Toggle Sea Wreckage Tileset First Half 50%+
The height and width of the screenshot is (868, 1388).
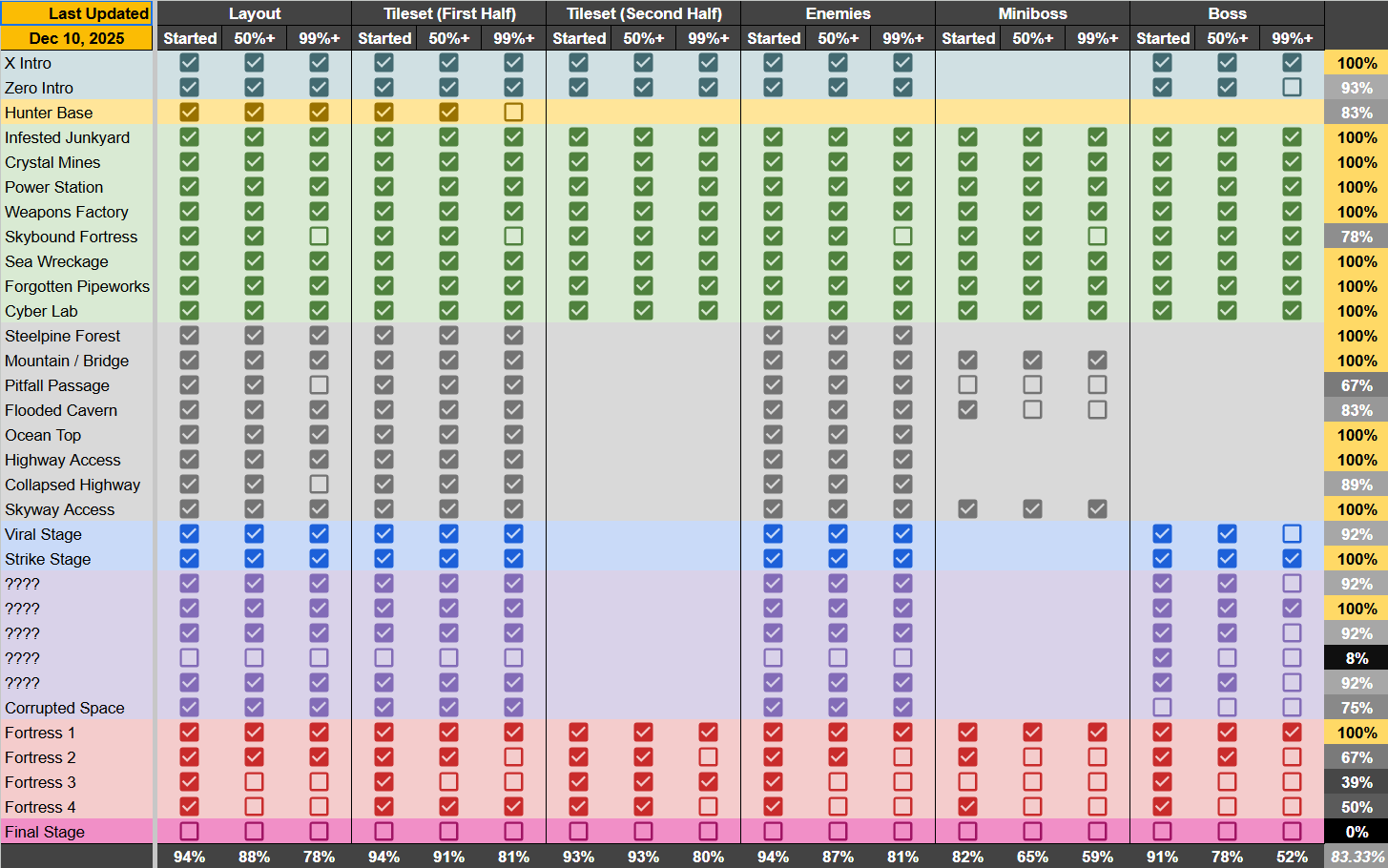(448, 261)
